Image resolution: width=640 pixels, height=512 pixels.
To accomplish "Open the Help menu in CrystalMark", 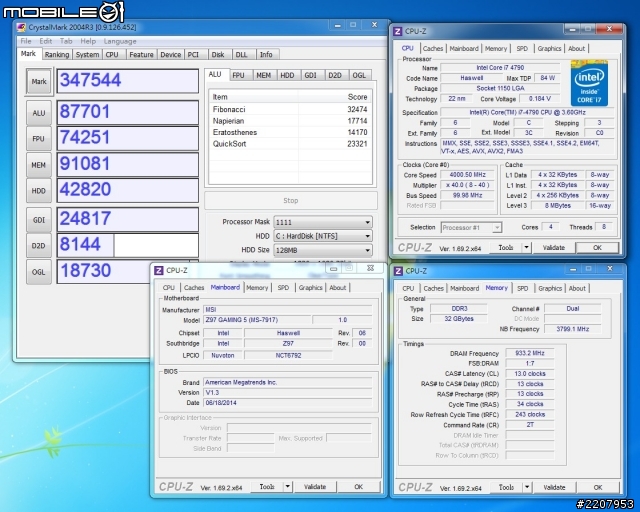I will click(x=88, y=41).
